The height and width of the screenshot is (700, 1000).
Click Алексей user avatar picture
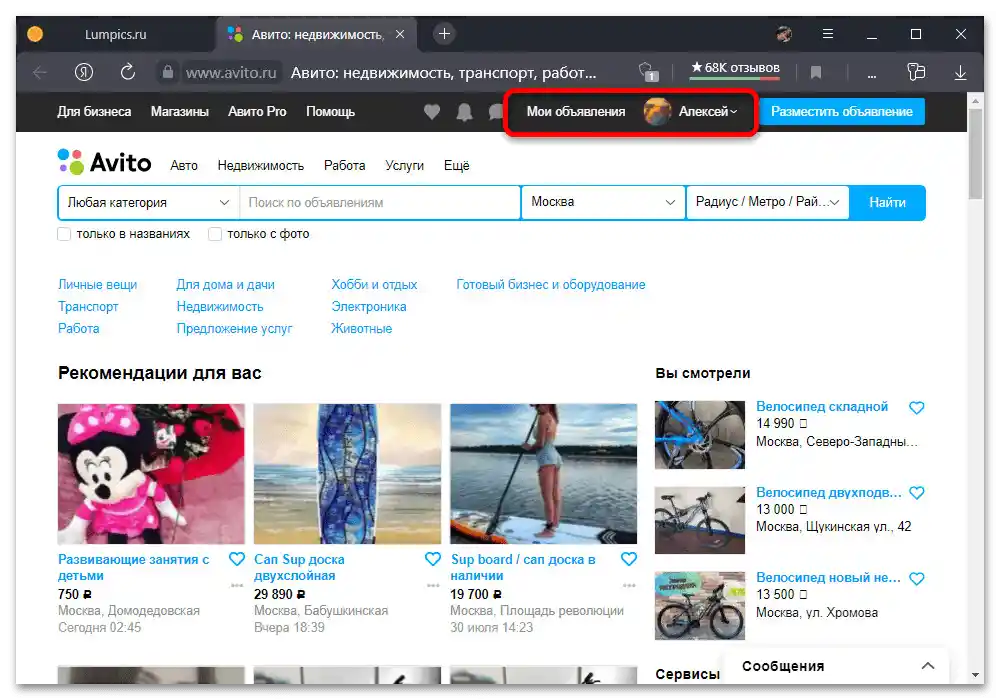pos(658,112)
